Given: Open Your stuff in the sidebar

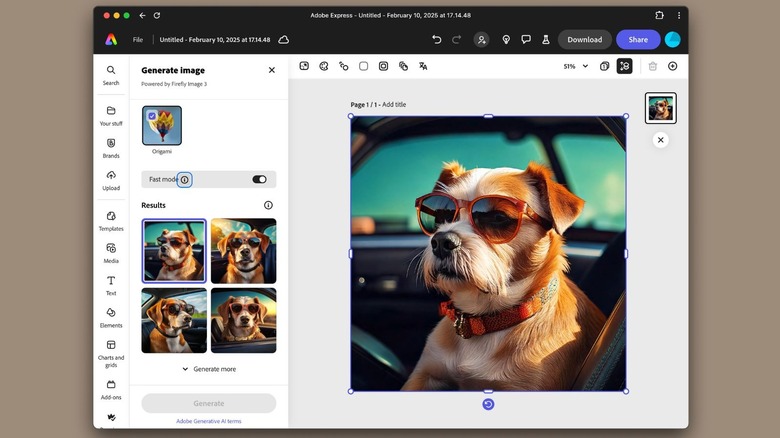Looking at the screenshot, I should (x=111, y=116).
